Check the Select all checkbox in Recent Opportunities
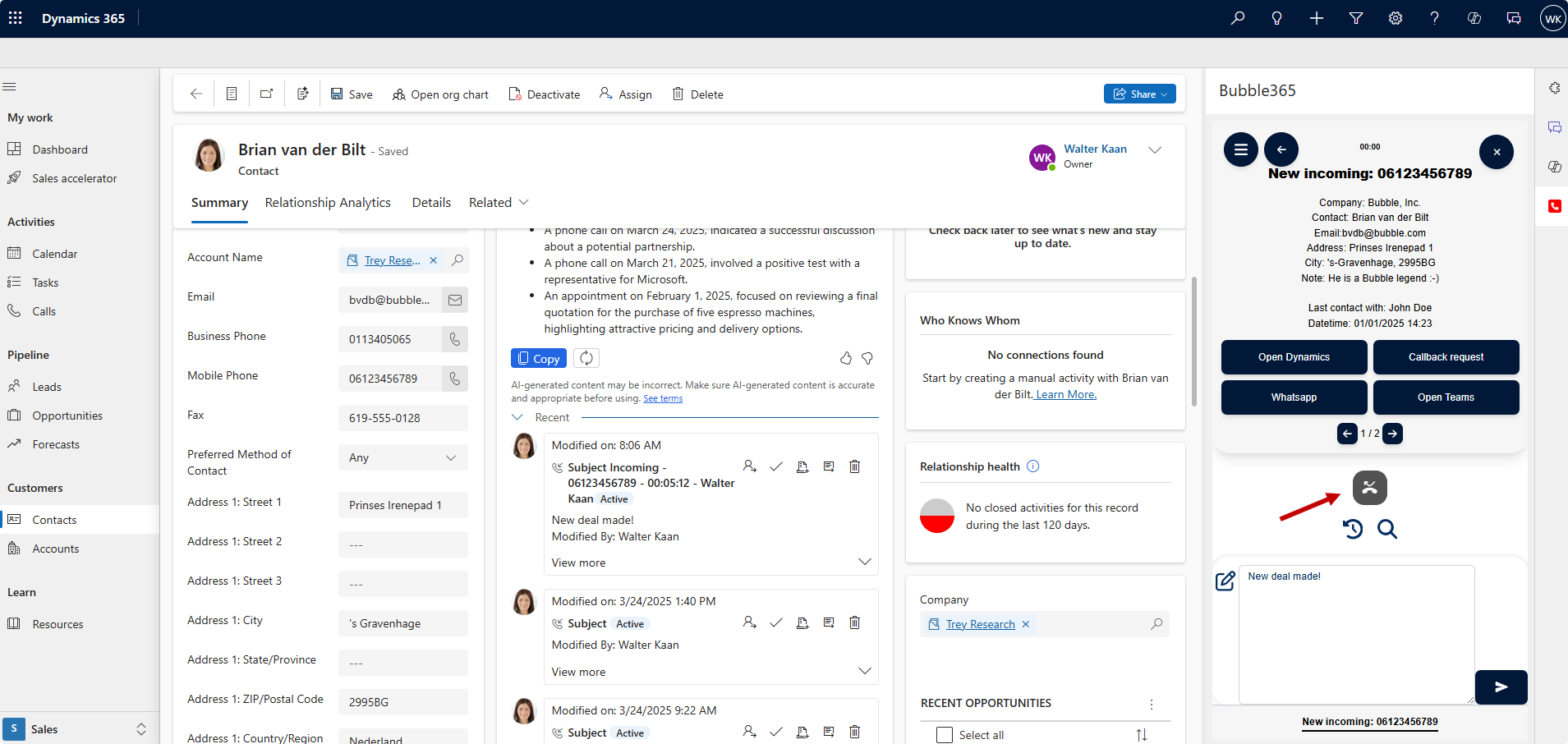Image resolution: width=1568 pixels, height=744 pixels. 945,735
